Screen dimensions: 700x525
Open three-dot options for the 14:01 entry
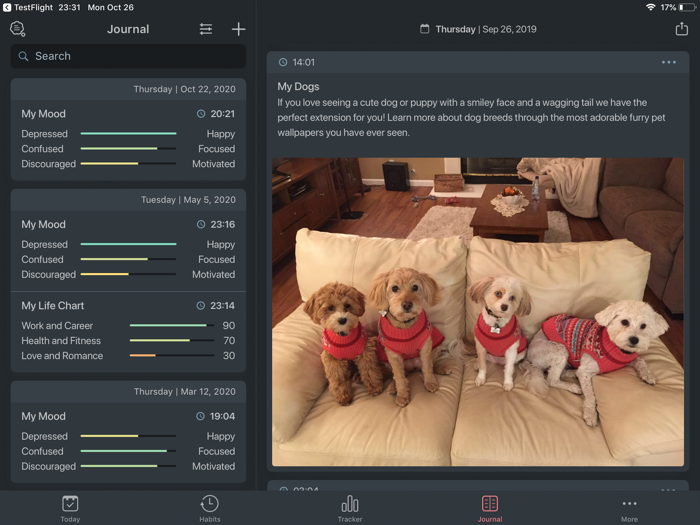coord(668,62)
